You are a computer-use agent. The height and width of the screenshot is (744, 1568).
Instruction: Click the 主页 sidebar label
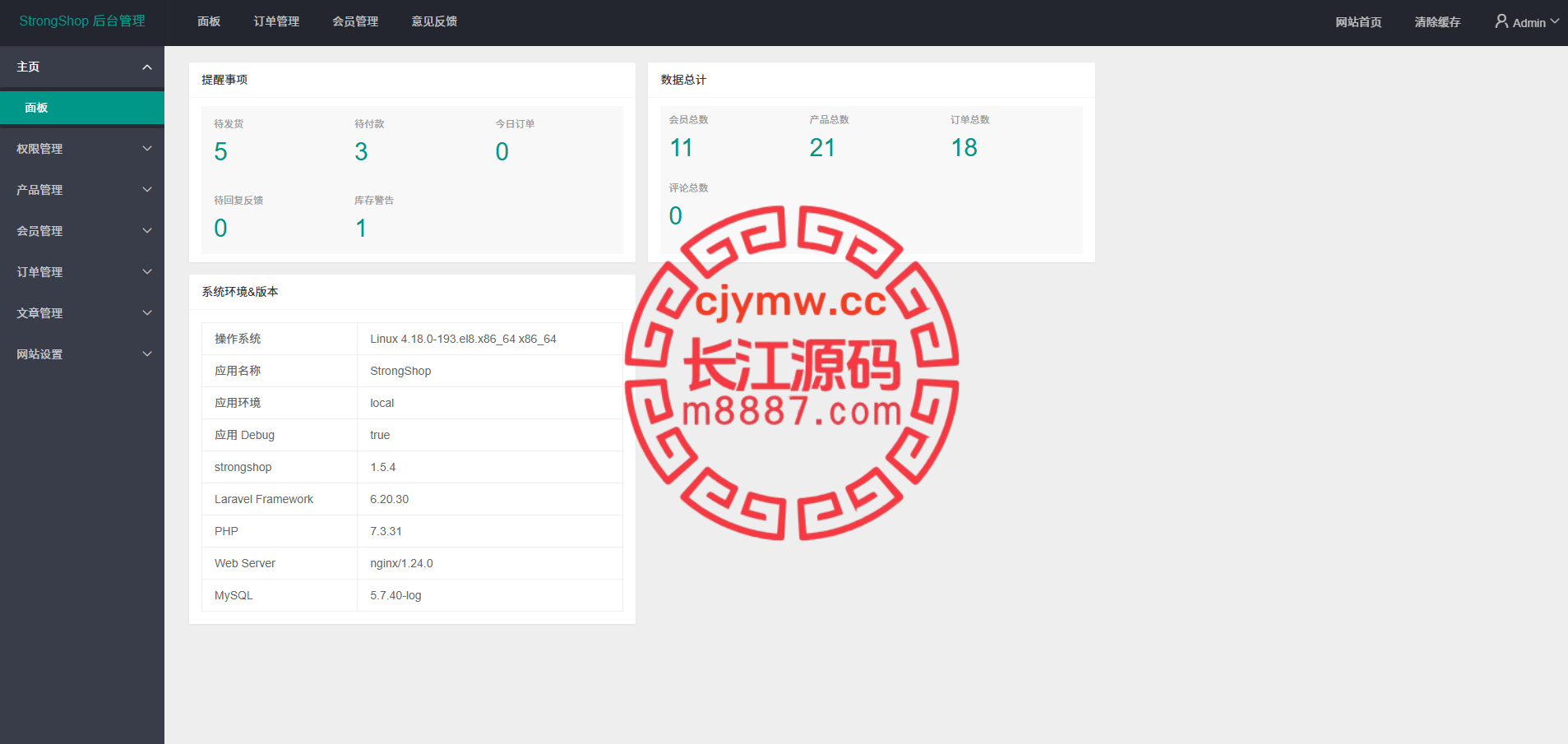click(x=28, y=67)
